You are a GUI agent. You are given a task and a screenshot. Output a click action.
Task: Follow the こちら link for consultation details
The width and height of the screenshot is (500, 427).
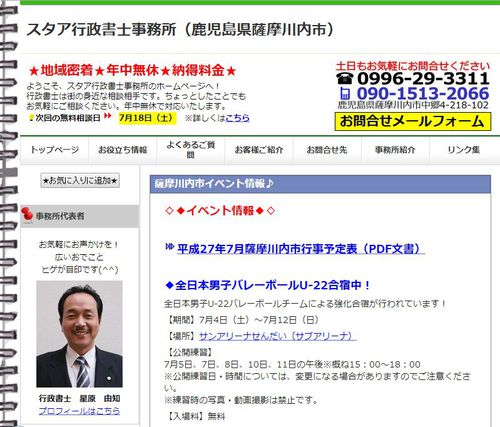pos(237,118)
